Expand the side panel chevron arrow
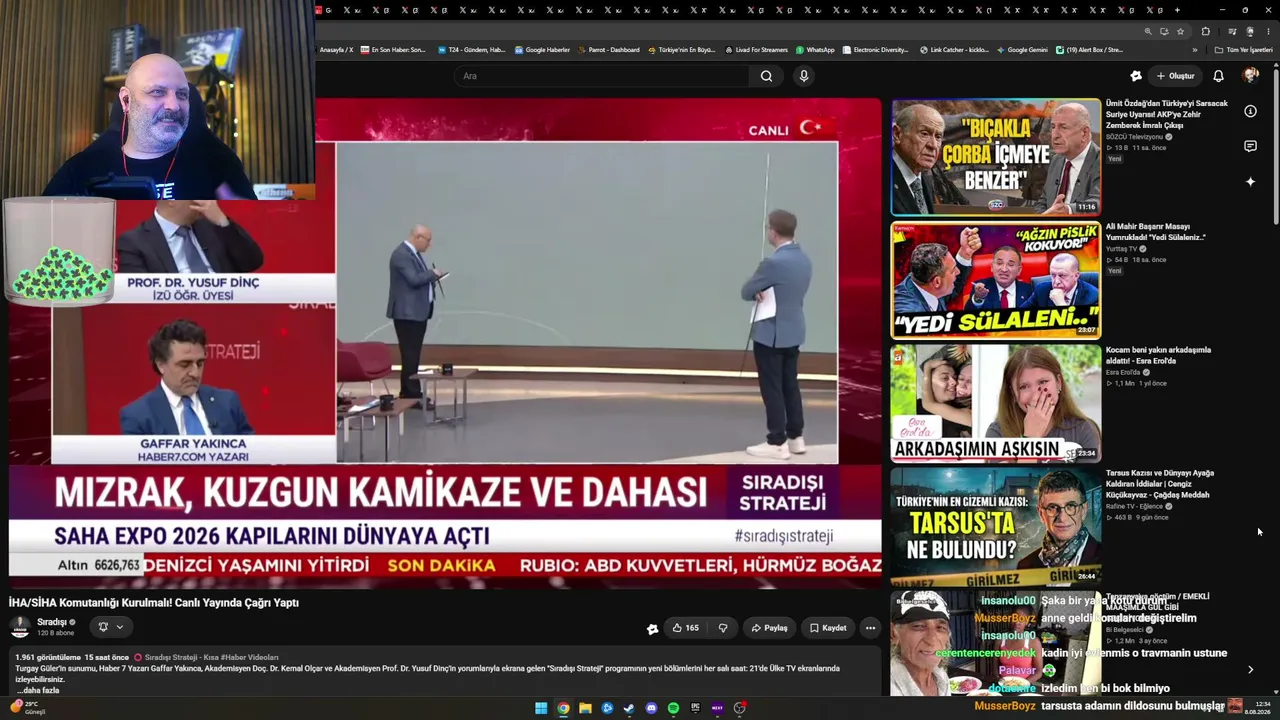The width and height of the screenshot is (1280, 720). pyautogui.click(x=1250, y=670)
